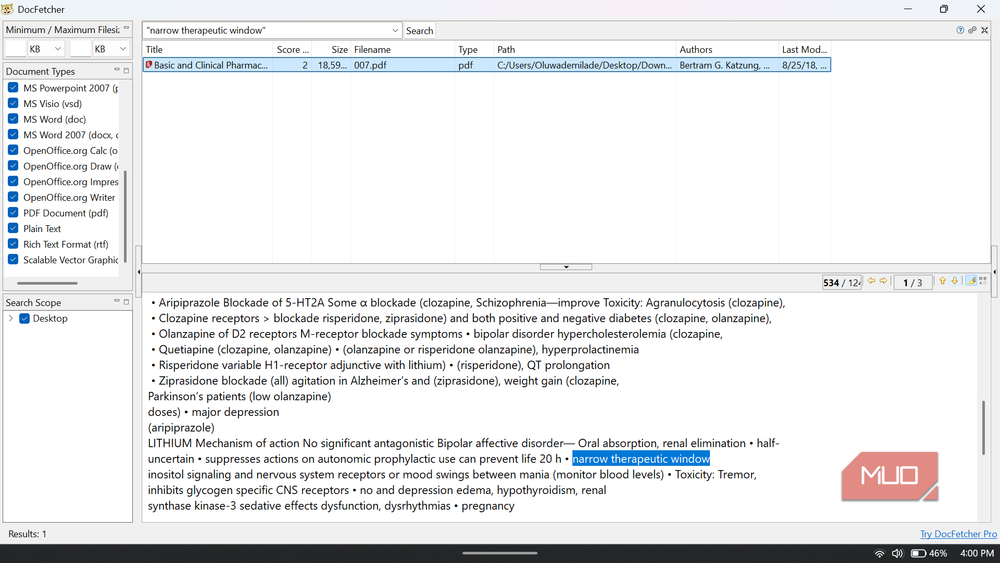1000x563 pixels.
Task: Uncheck MS Powerpoint 2007 document type
Action: coord(13,87)
